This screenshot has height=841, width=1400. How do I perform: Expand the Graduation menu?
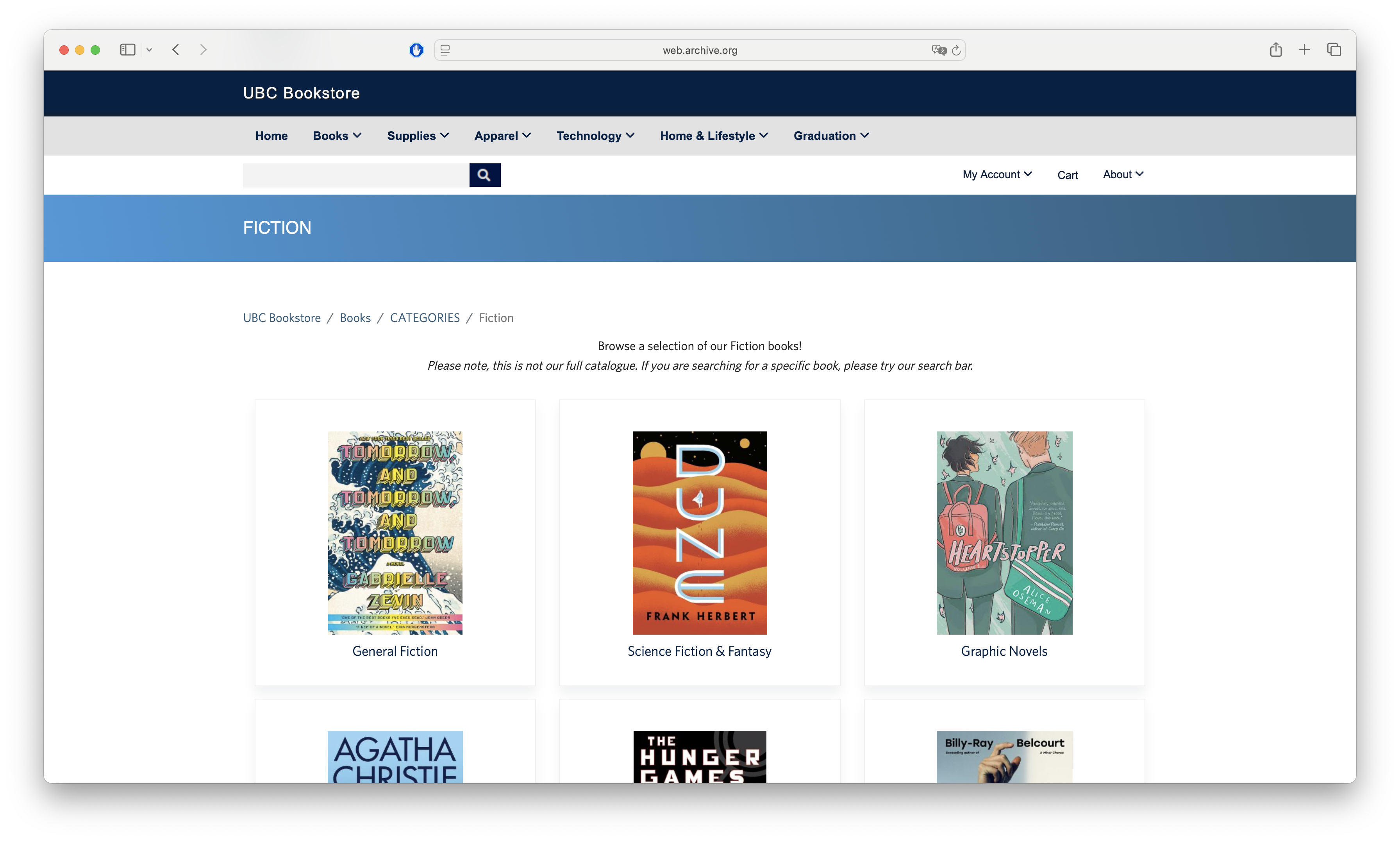tap(831, 136)
